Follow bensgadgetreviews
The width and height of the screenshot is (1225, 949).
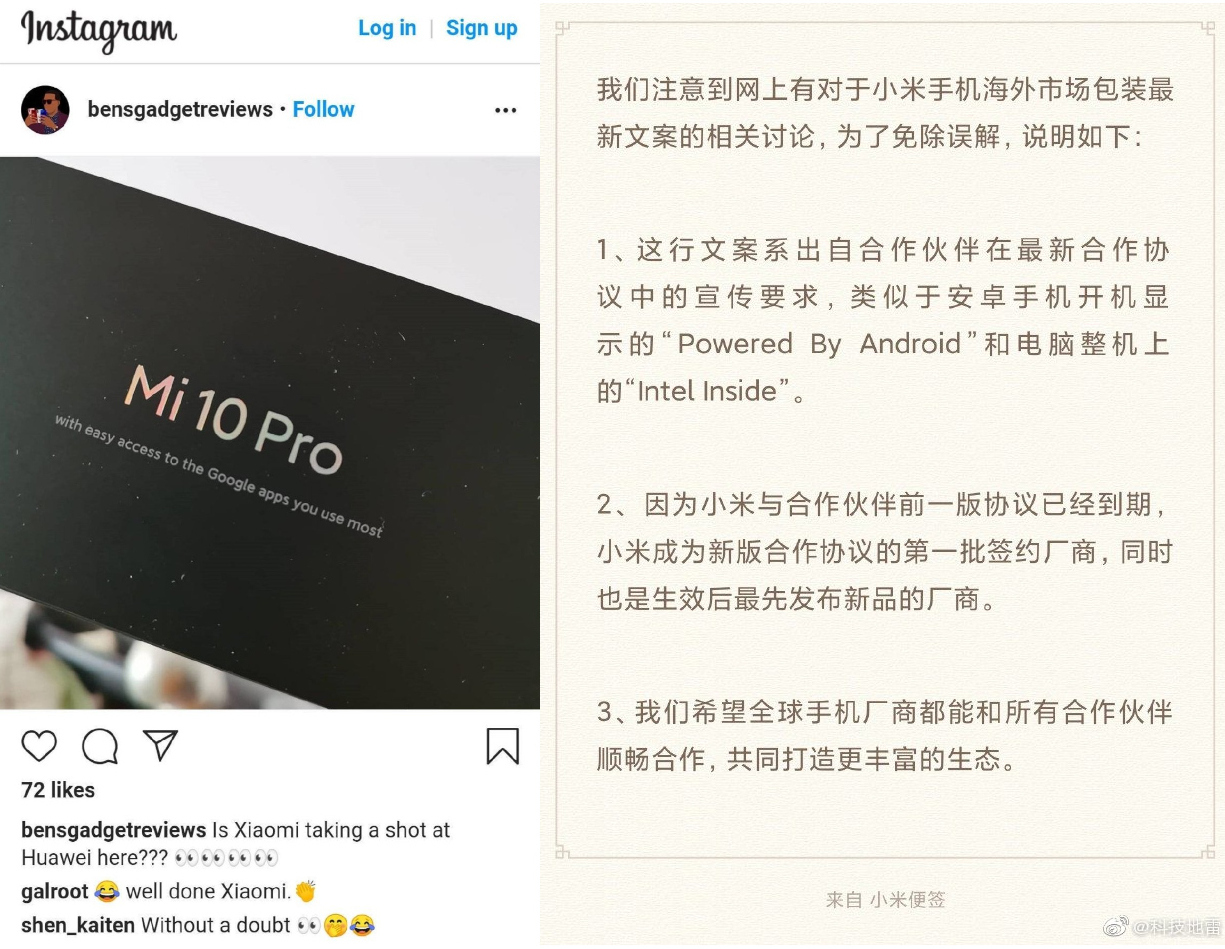point(323,109)
